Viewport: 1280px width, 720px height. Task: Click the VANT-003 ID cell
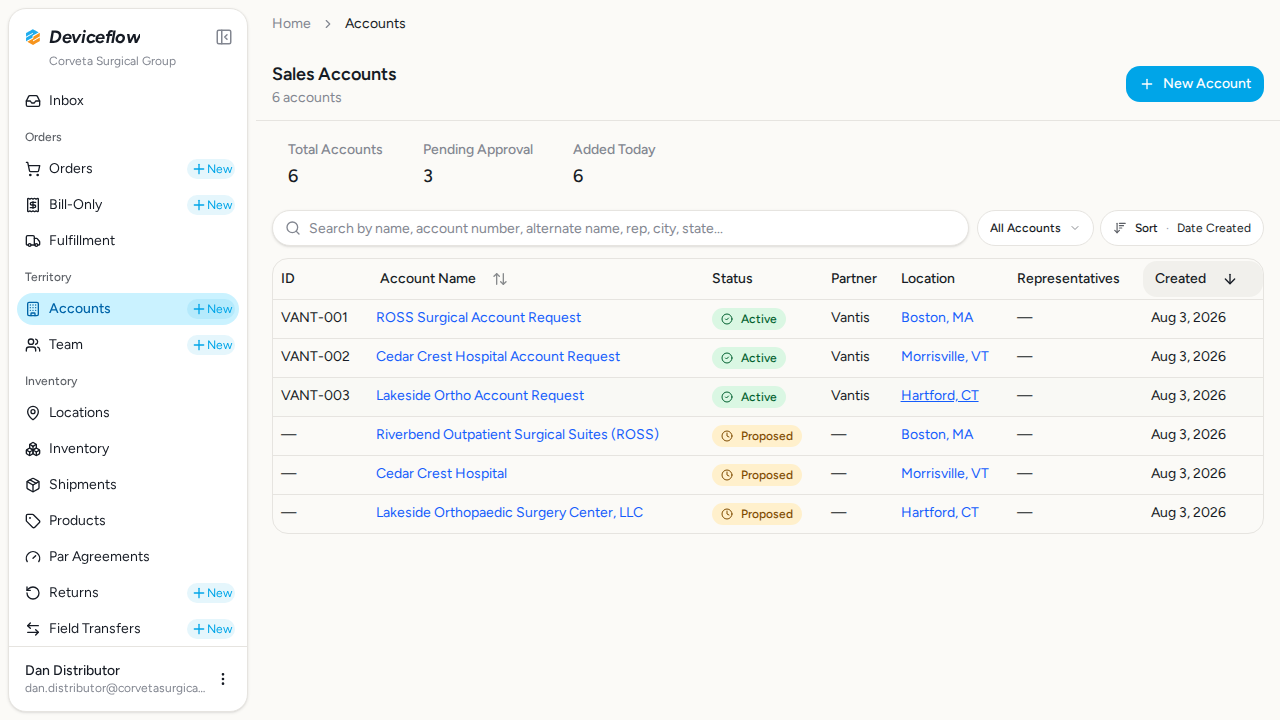[x=315, y=396]
